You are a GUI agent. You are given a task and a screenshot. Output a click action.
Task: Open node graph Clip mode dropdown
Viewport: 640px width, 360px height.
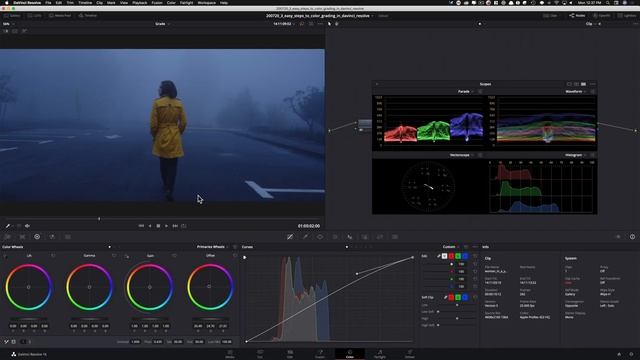coord(591,24)
